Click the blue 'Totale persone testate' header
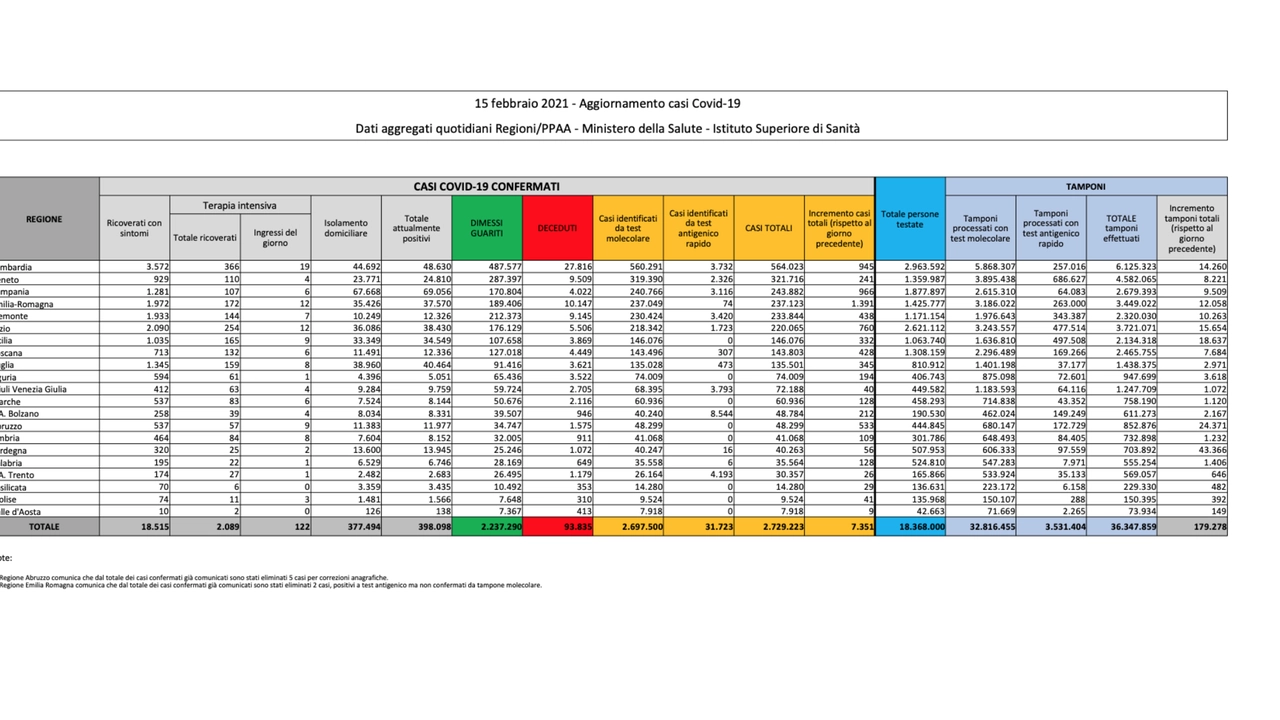 pos(910,219)
